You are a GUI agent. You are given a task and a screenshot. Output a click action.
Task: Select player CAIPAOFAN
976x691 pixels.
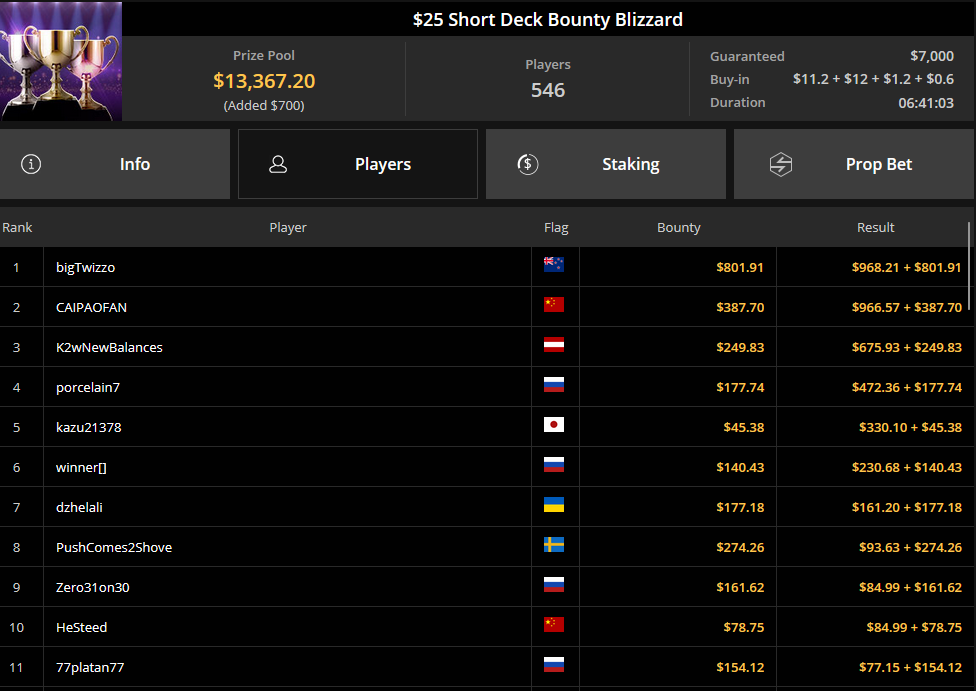92,308
